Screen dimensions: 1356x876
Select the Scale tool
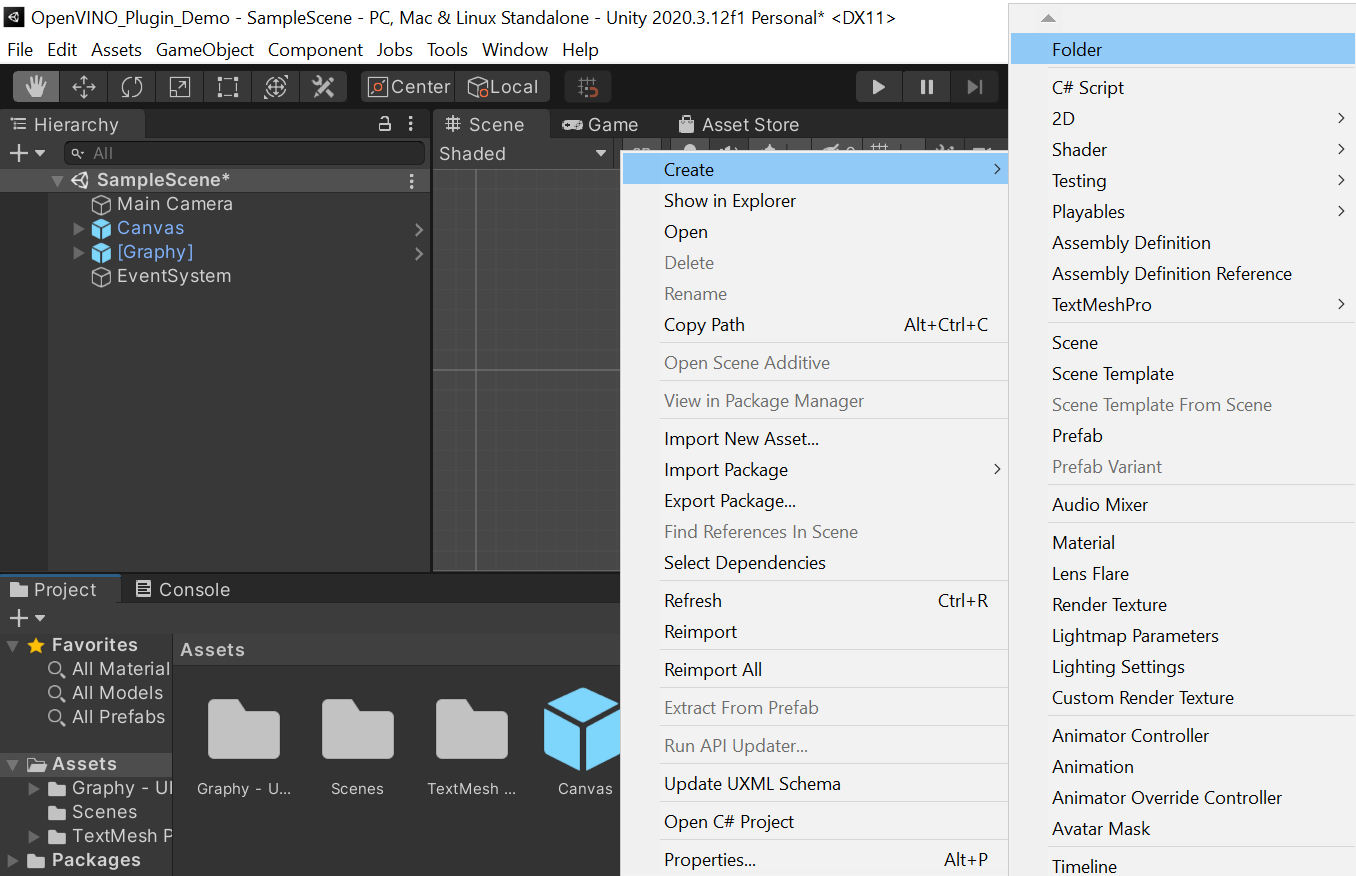click(180, 87)
